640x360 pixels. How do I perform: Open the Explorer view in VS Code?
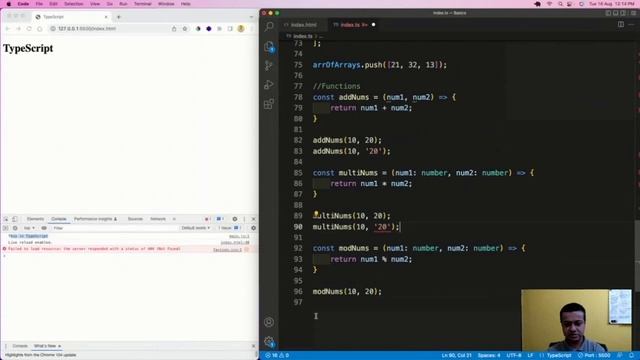(x=269, y=47)
